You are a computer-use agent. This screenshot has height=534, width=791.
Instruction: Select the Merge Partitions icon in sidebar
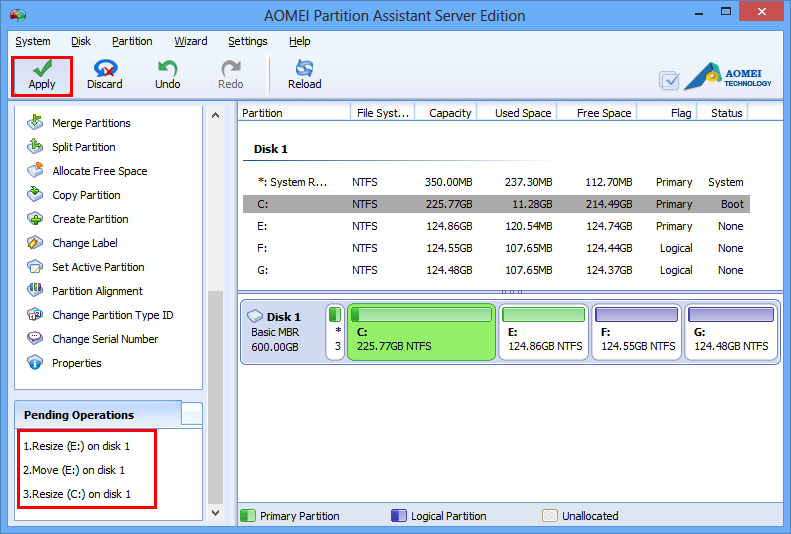[x=35, y=123]
